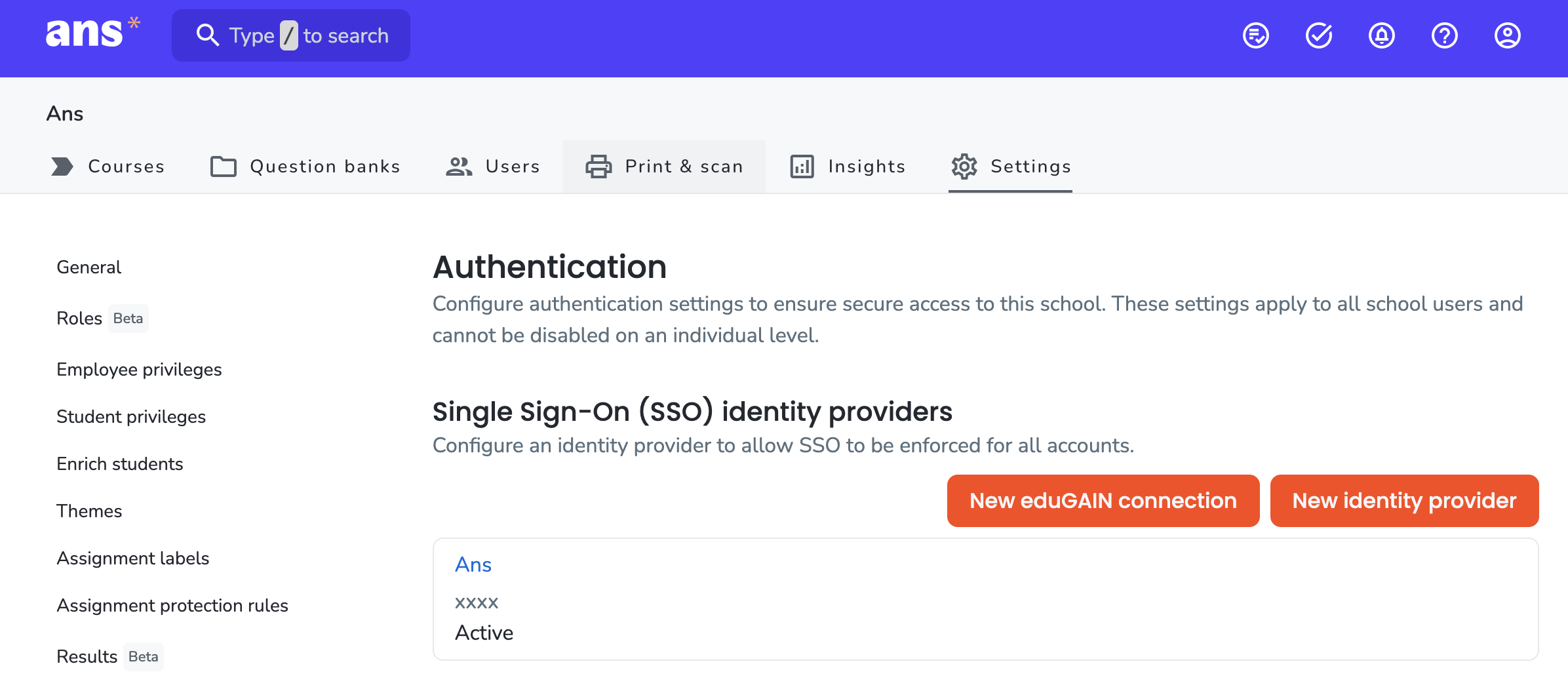Image resolution: width=1568 pixels, height=687 pixels.
Task: Switch to the Users tab
Action: tap(493, 167)
